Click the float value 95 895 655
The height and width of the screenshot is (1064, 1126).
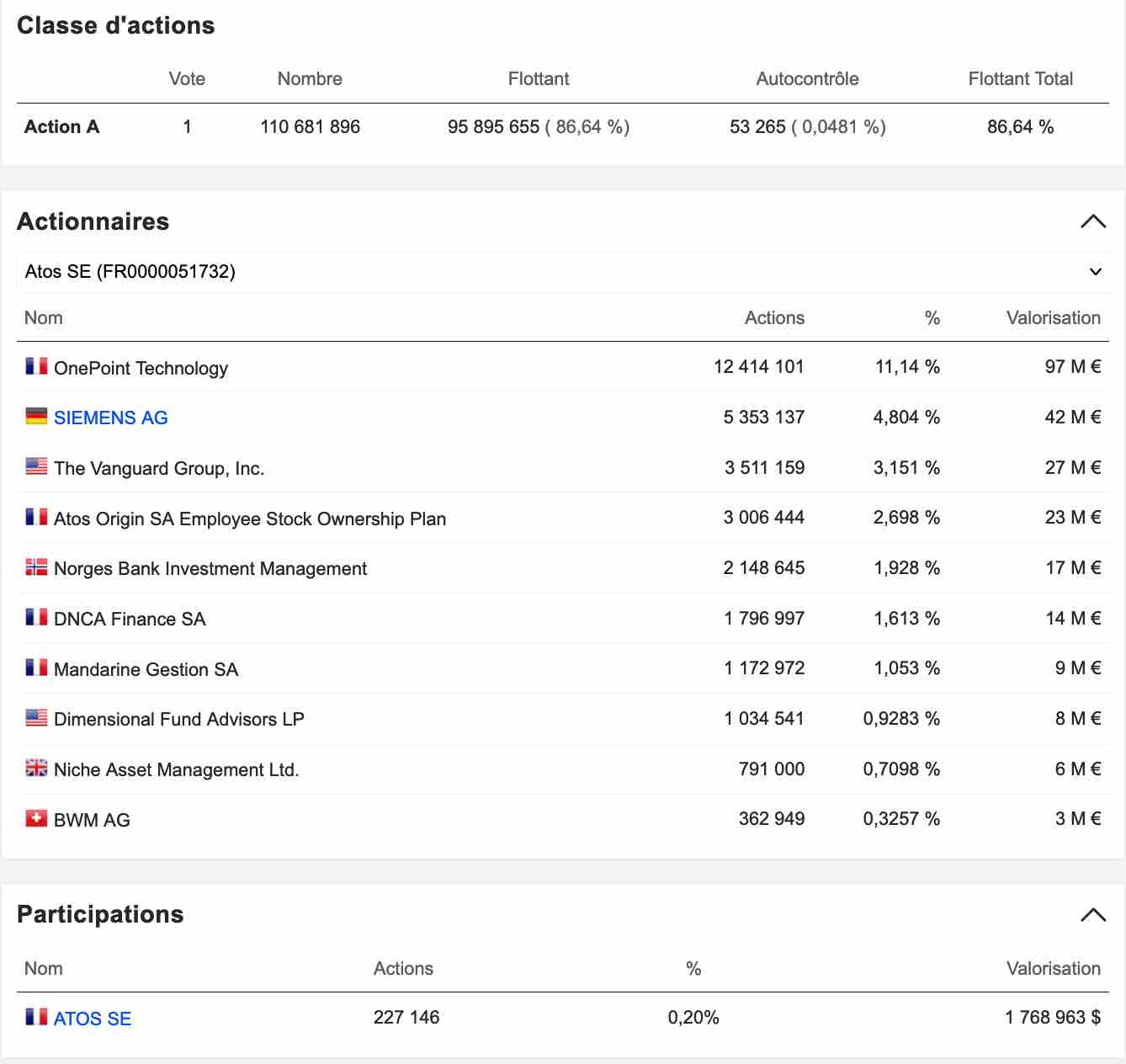coord(493,126)
